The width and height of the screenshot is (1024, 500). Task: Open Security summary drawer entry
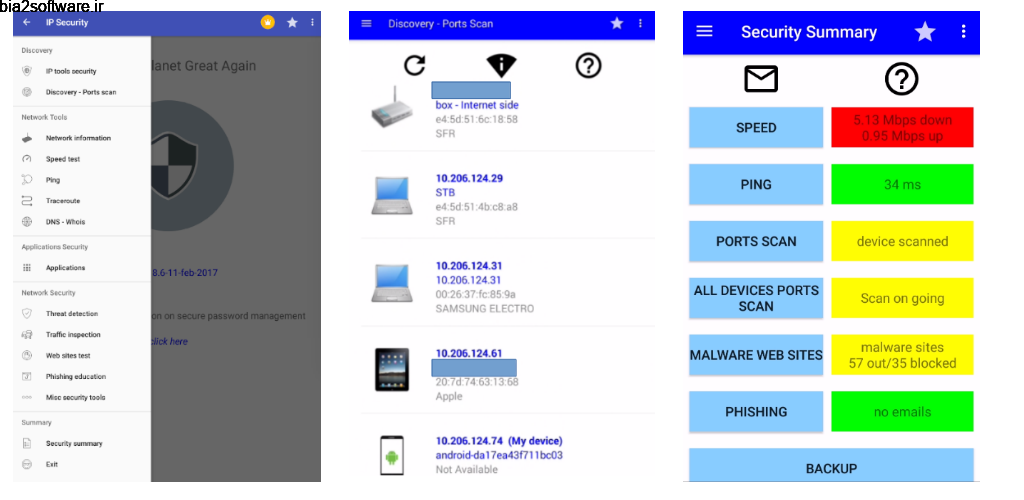82,443
